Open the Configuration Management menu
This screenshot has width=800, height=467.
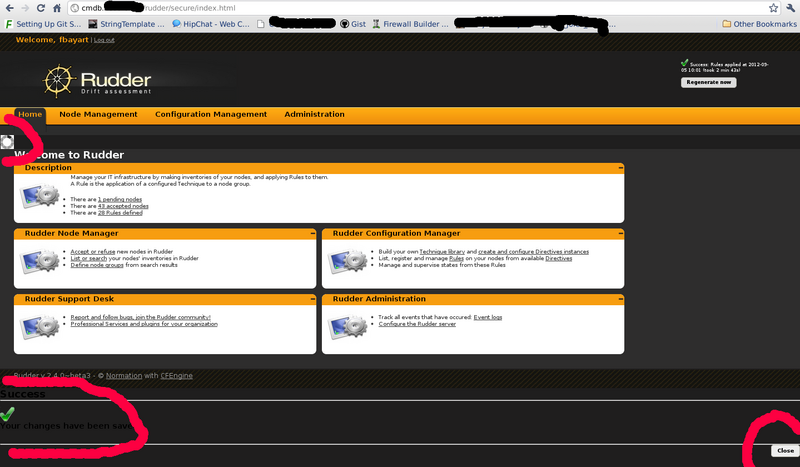coord(211,114)
